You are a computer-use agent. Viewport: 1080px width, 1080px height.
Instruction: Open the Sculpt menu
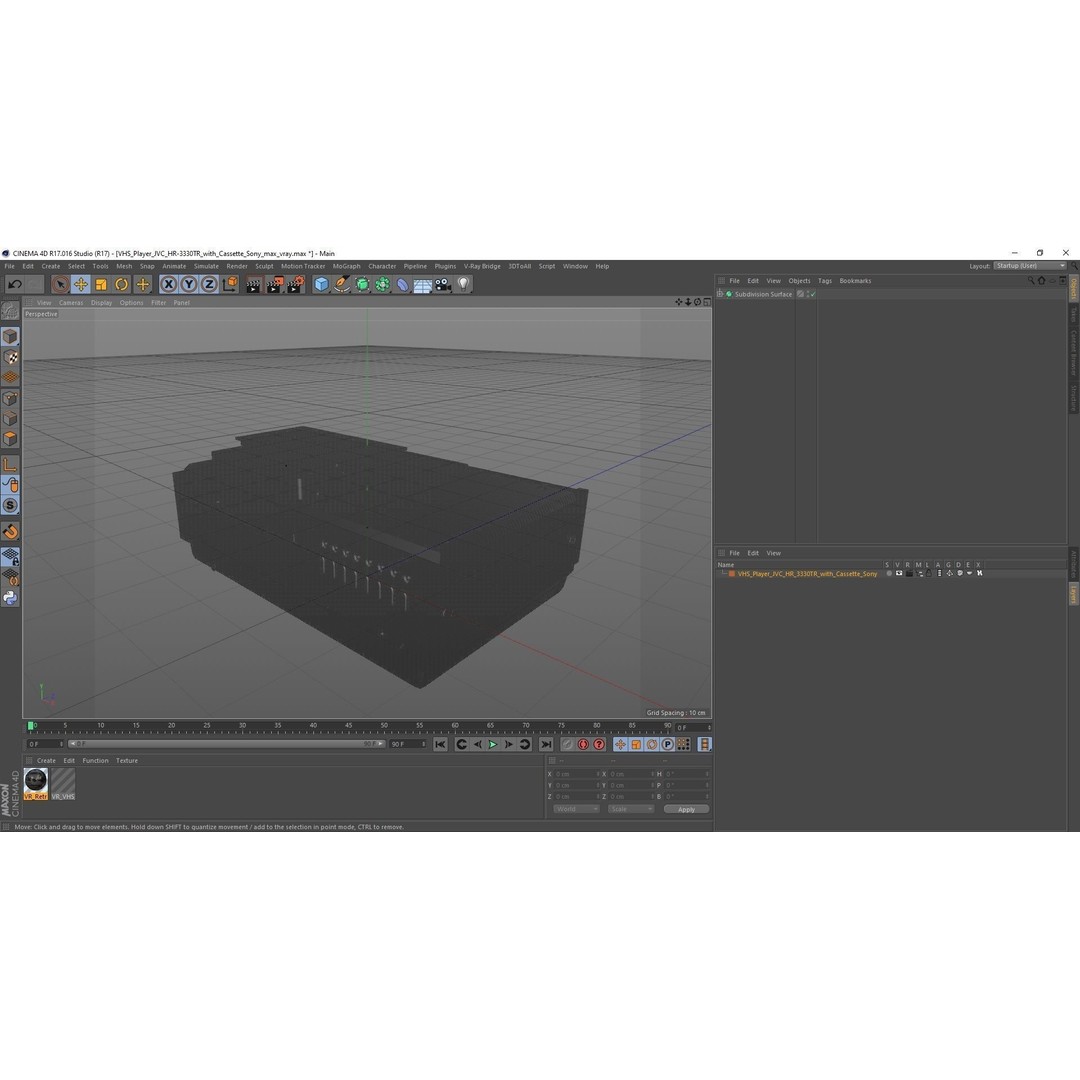(x=264, y=267)
